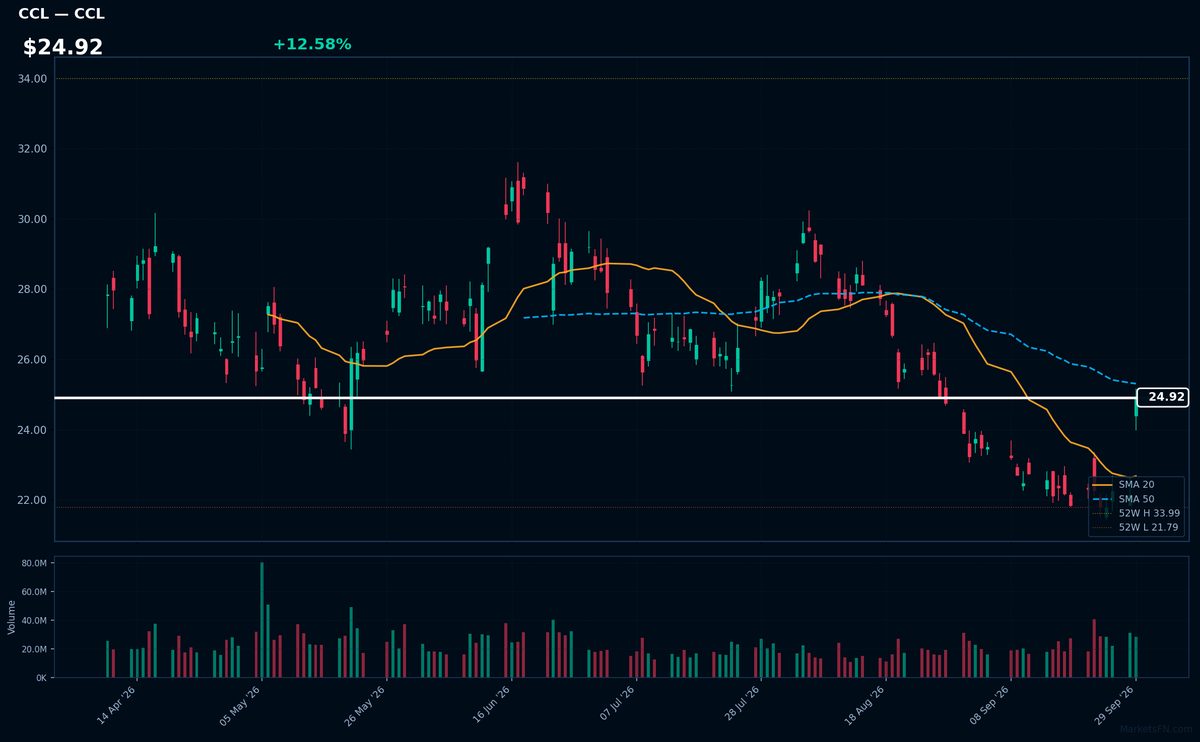Viewport: 1200px width, 742px height.
Task: Click the 40.0M volume axis label
Action: (x=34, y=621)
